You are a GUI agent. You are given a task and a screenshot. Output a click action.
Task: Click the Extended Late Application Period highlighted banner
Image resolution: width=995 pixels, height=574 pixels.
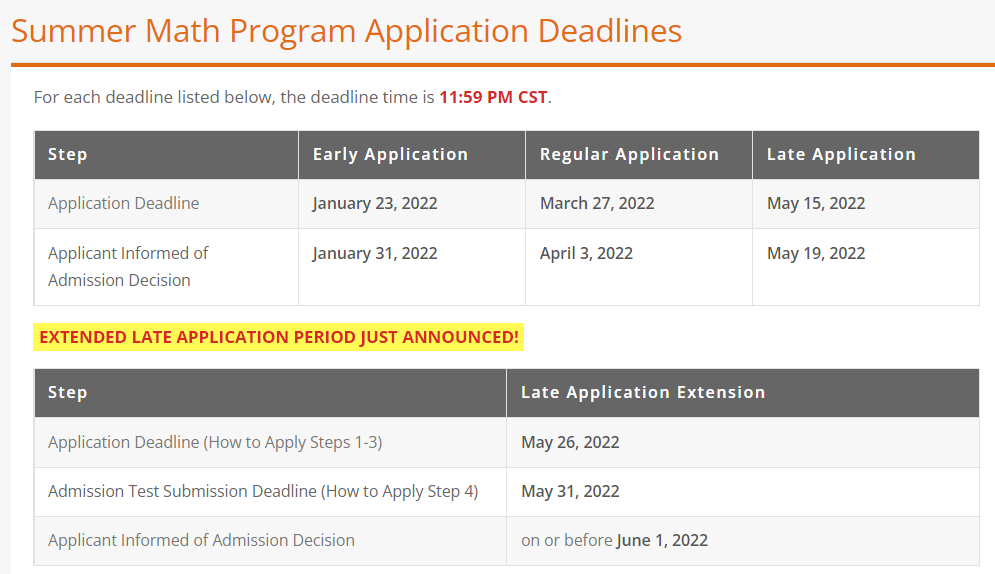click(279, 337)
